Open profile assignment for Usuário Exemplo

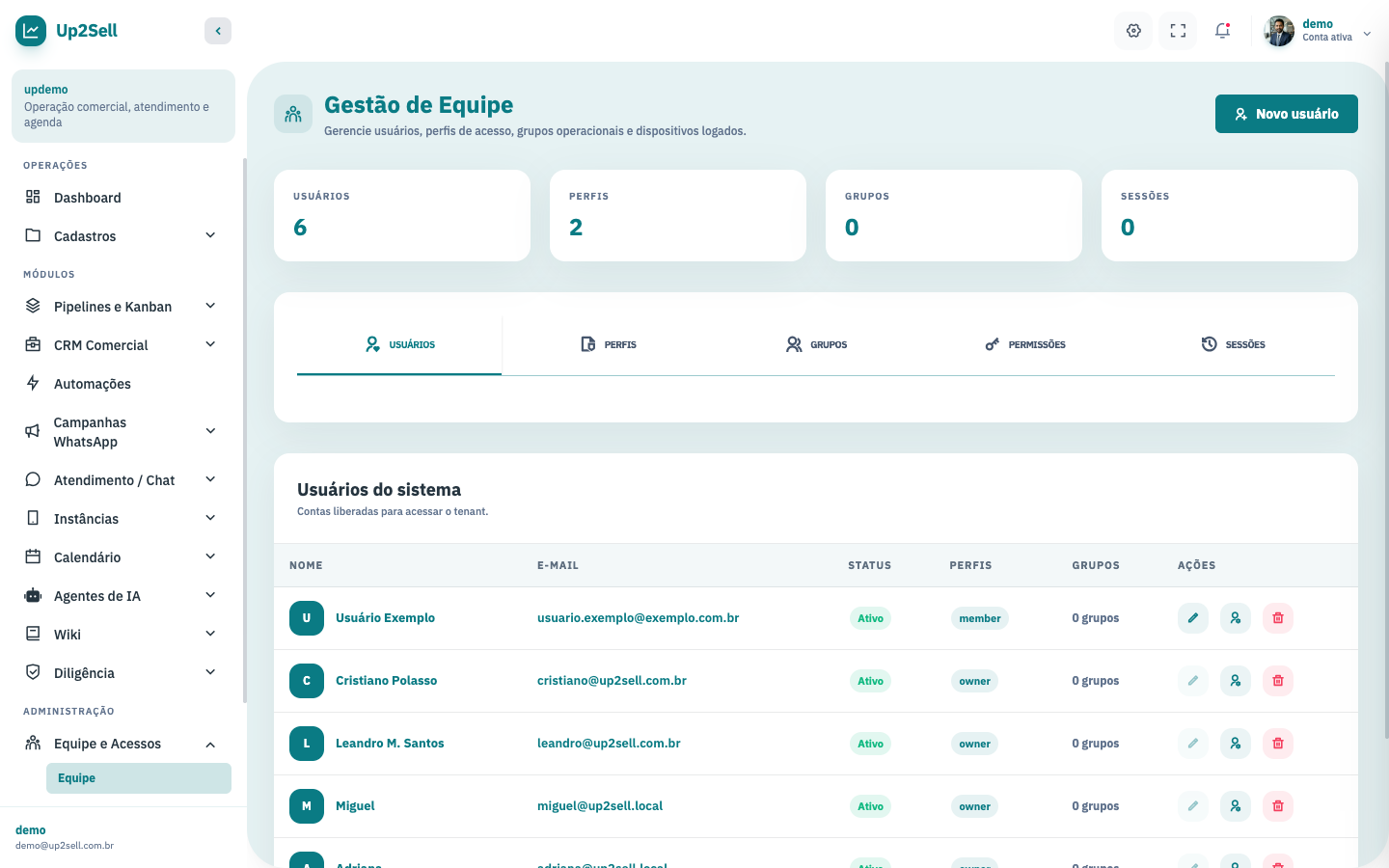coord(1236,618)
